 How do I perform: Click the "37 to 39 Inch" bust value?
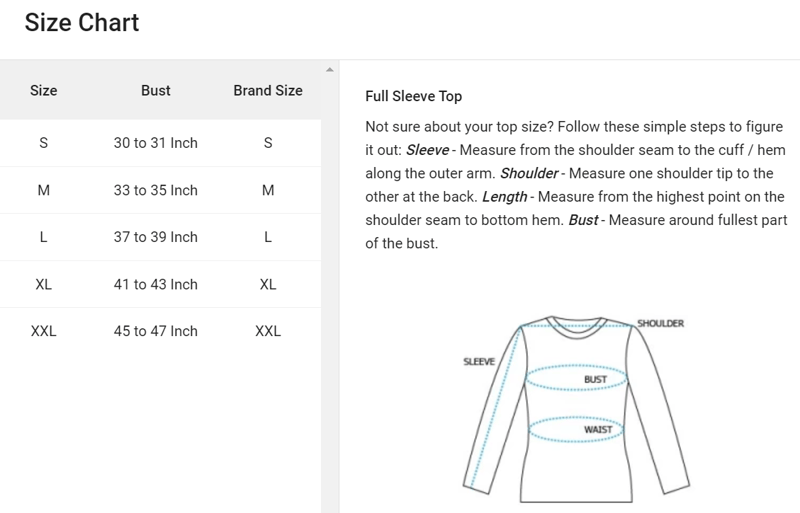click(156, 237)
